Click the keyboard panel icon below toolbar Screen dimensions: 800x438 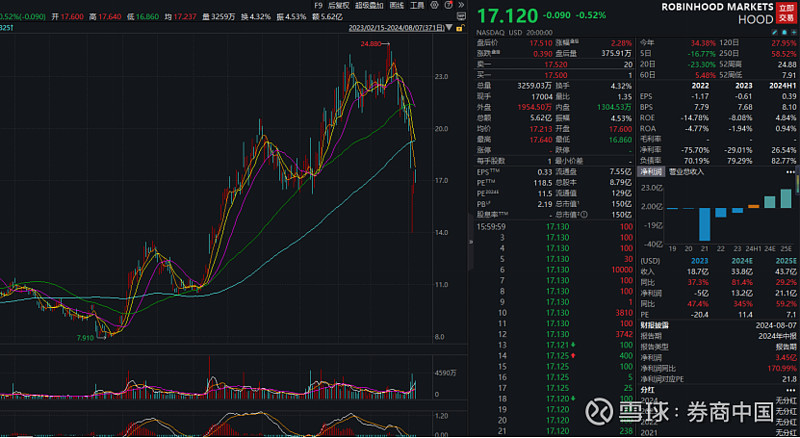pos(461,16)
